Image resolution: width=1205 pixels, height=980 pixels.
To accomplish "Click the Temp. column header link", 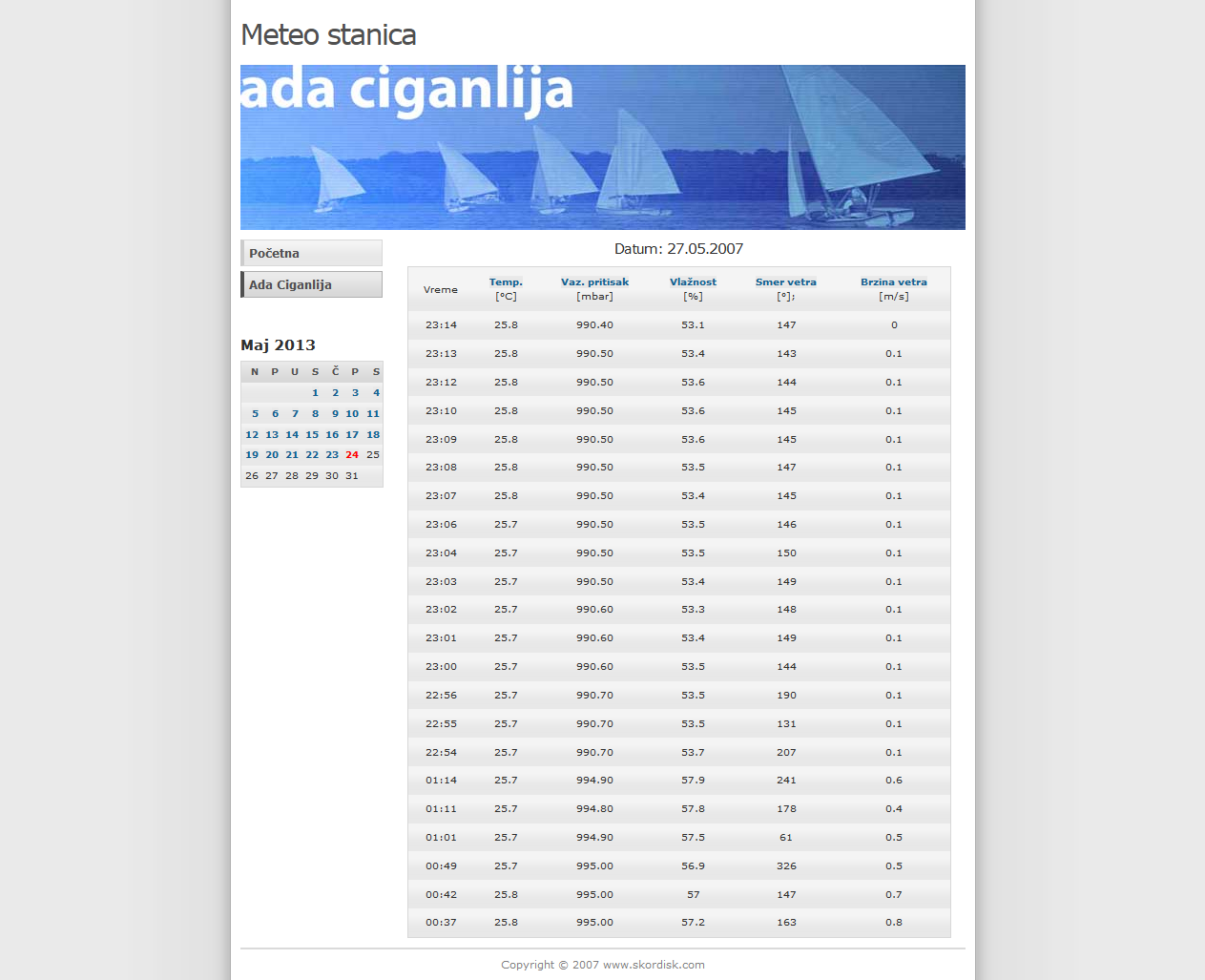I will [x=506, y=282].
